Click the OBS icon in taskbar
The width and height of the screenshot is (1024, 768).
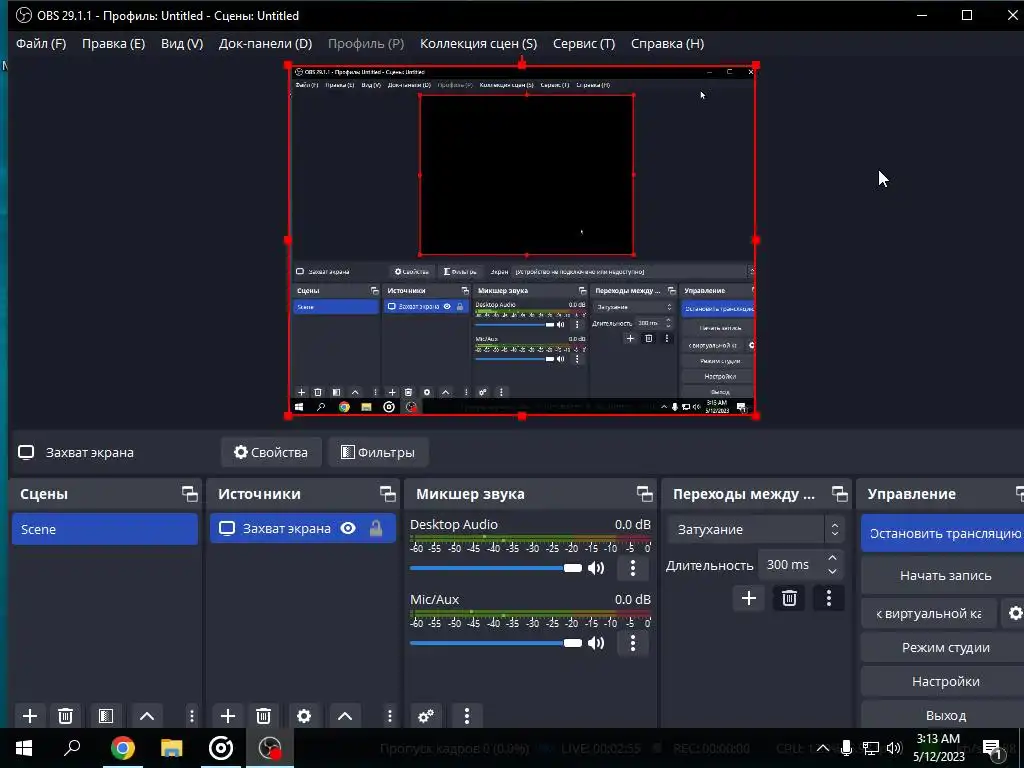pos(270,748)
